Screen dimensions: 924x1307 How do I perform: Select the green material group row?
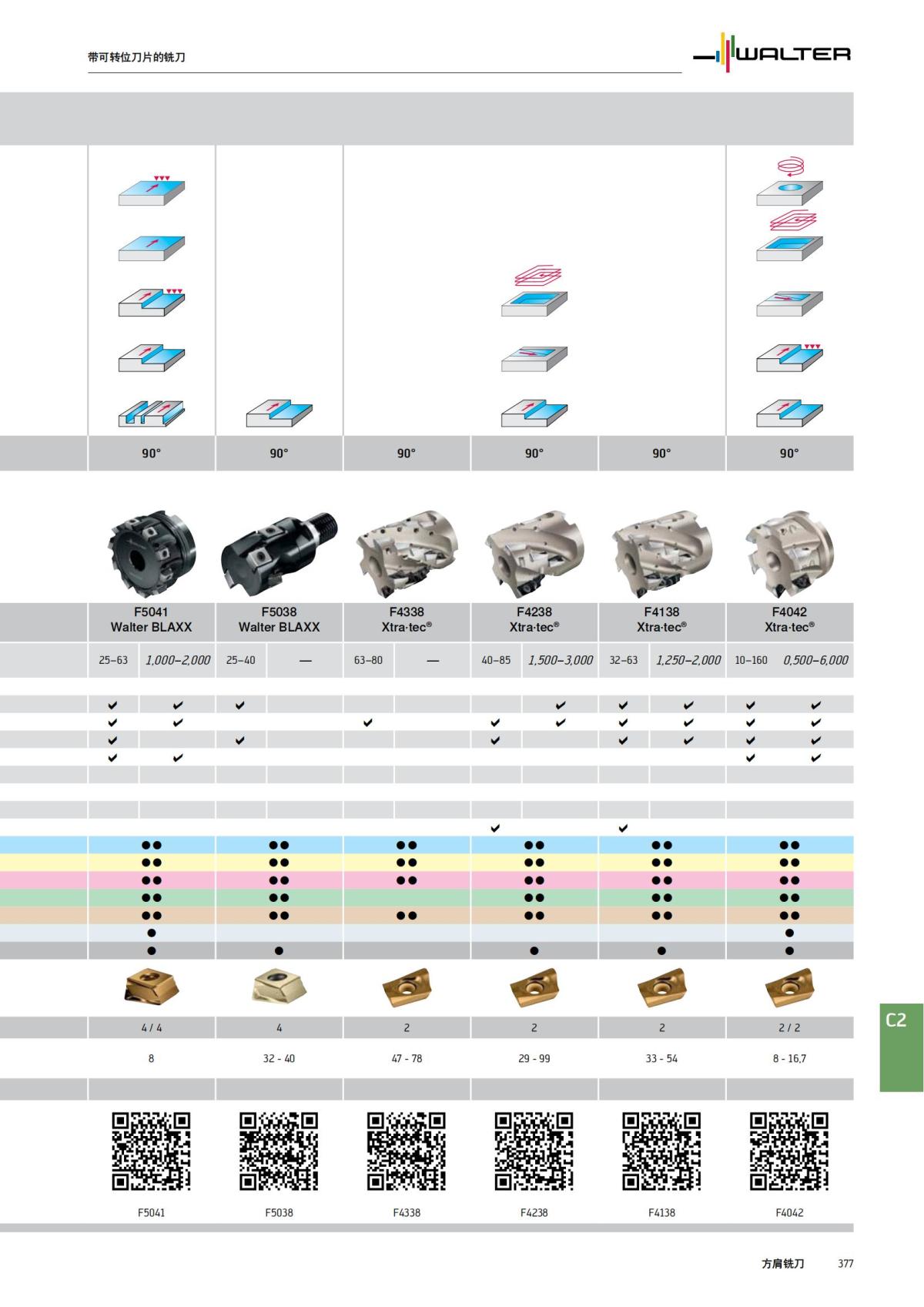point(427,898)
